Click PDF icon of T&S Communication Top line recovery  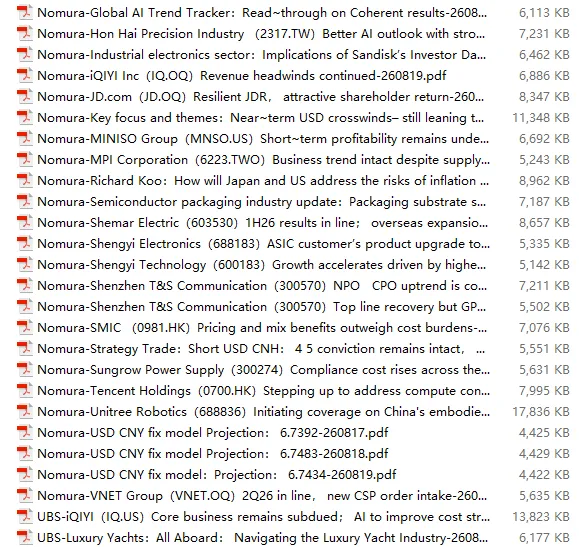25,307
